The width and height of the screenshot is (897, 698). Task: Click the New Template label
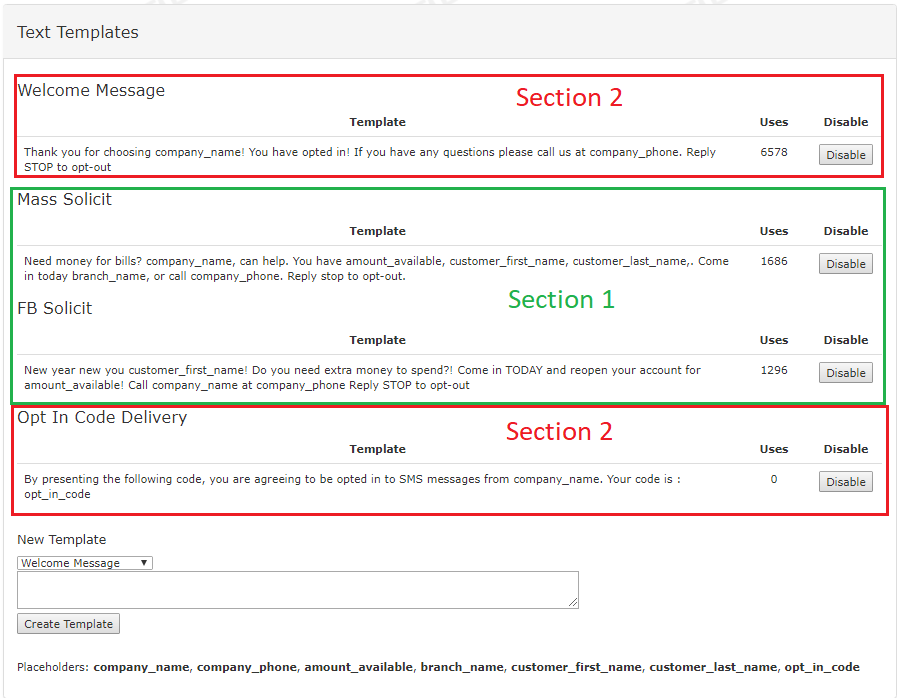(62, 540)
